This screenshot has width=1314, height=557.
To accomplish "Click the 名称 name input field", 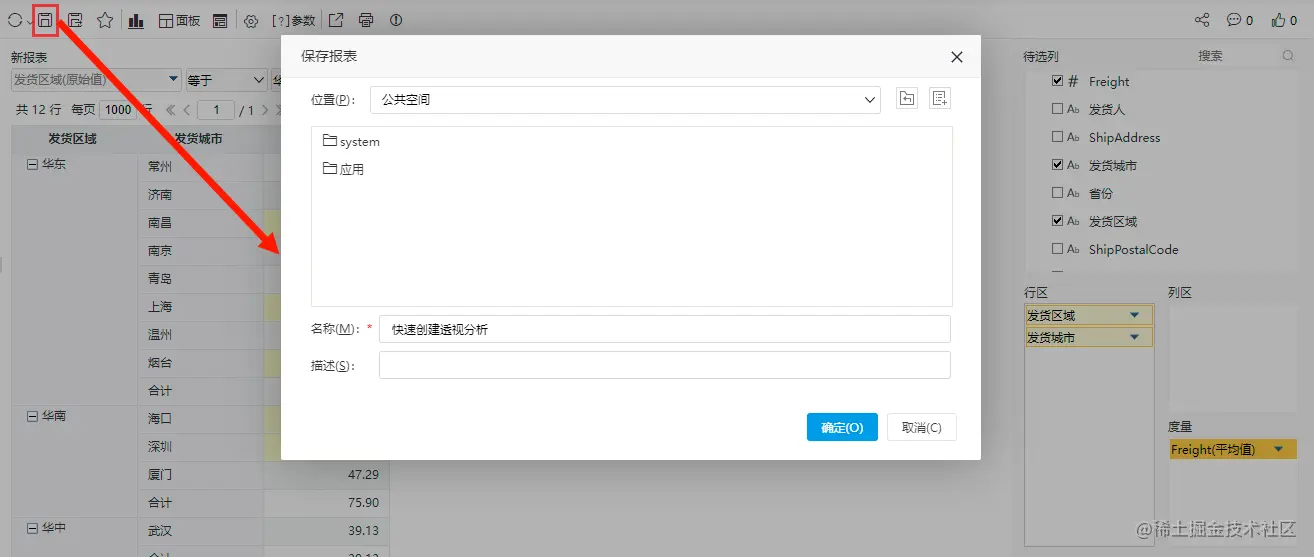I will pos(664,329).
